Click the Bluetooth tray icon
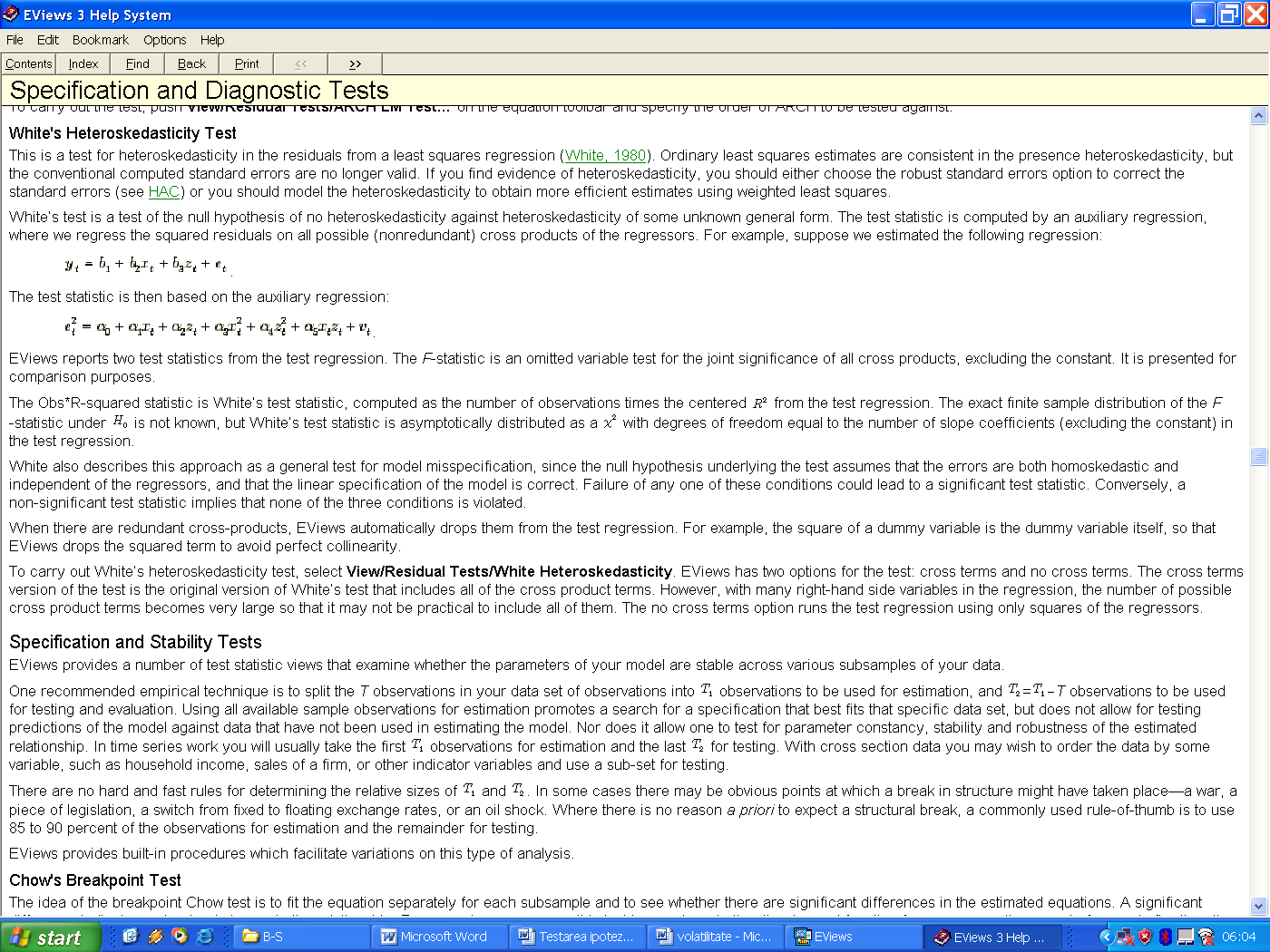Screen dimensions: 1270x952 click(1165, 937)
